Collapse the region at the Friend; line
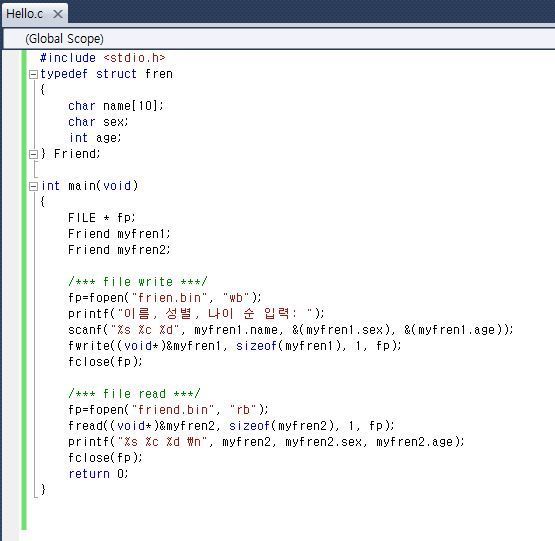Viewport: 555px width, 541px height. click(x=33, y=154)
